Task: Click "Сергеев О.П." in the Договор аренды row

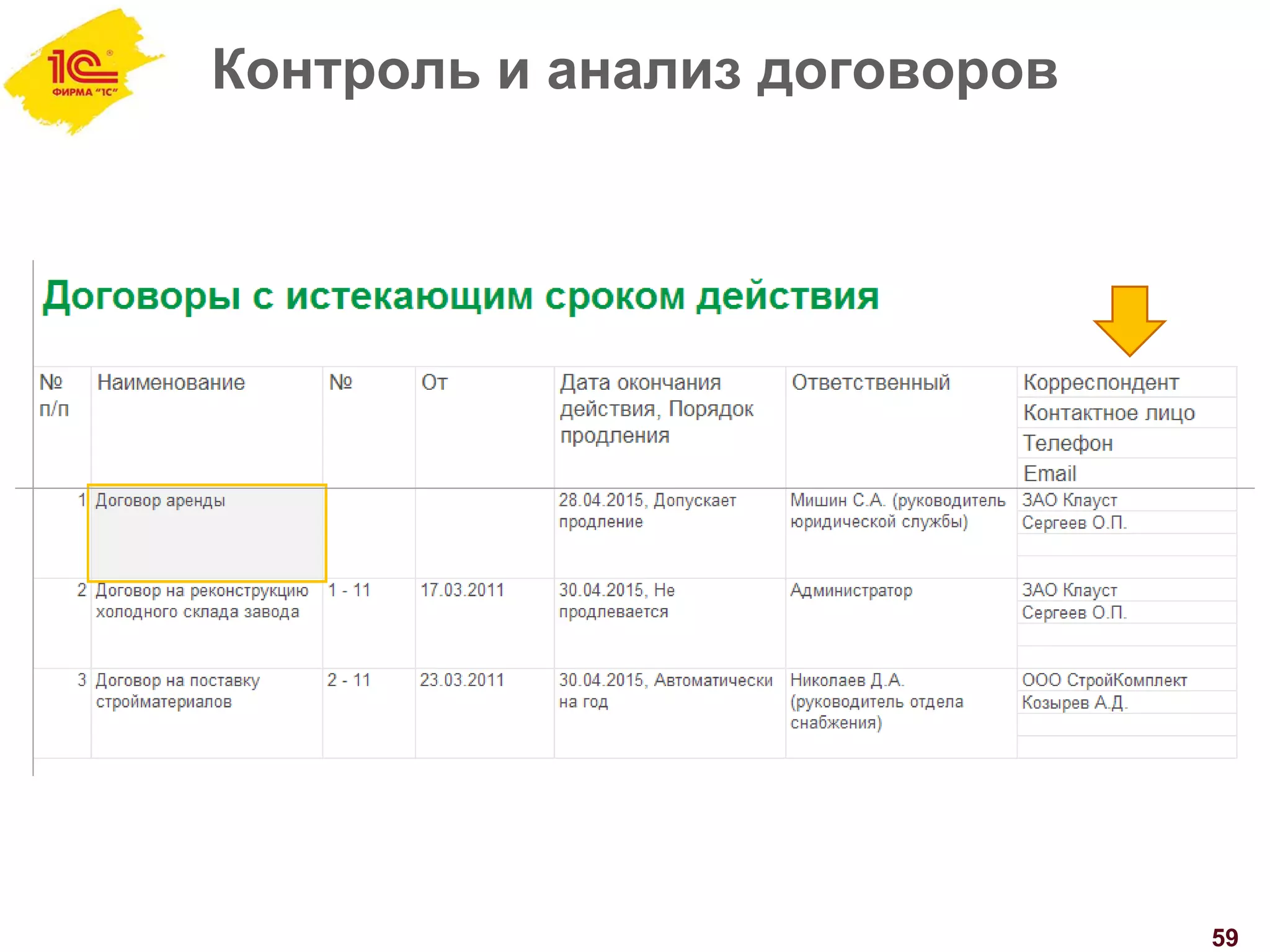Action: click(1127, 522)
